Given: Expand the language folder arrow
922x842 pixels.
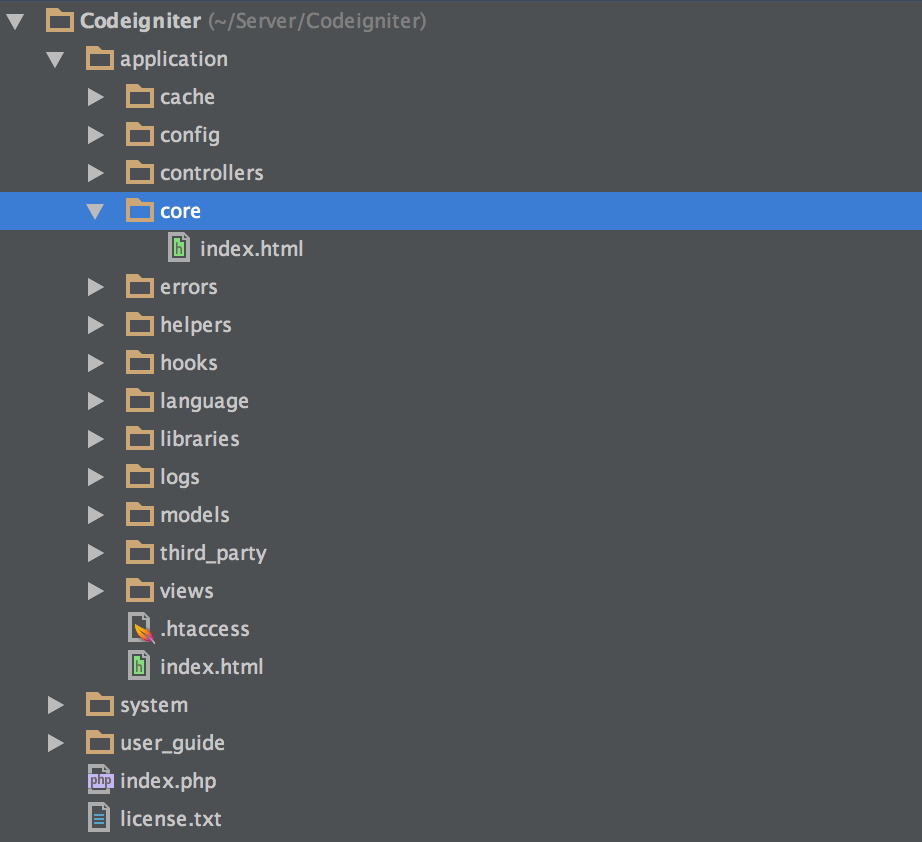Looking at the screenshot, I should (x=96, y=401).
